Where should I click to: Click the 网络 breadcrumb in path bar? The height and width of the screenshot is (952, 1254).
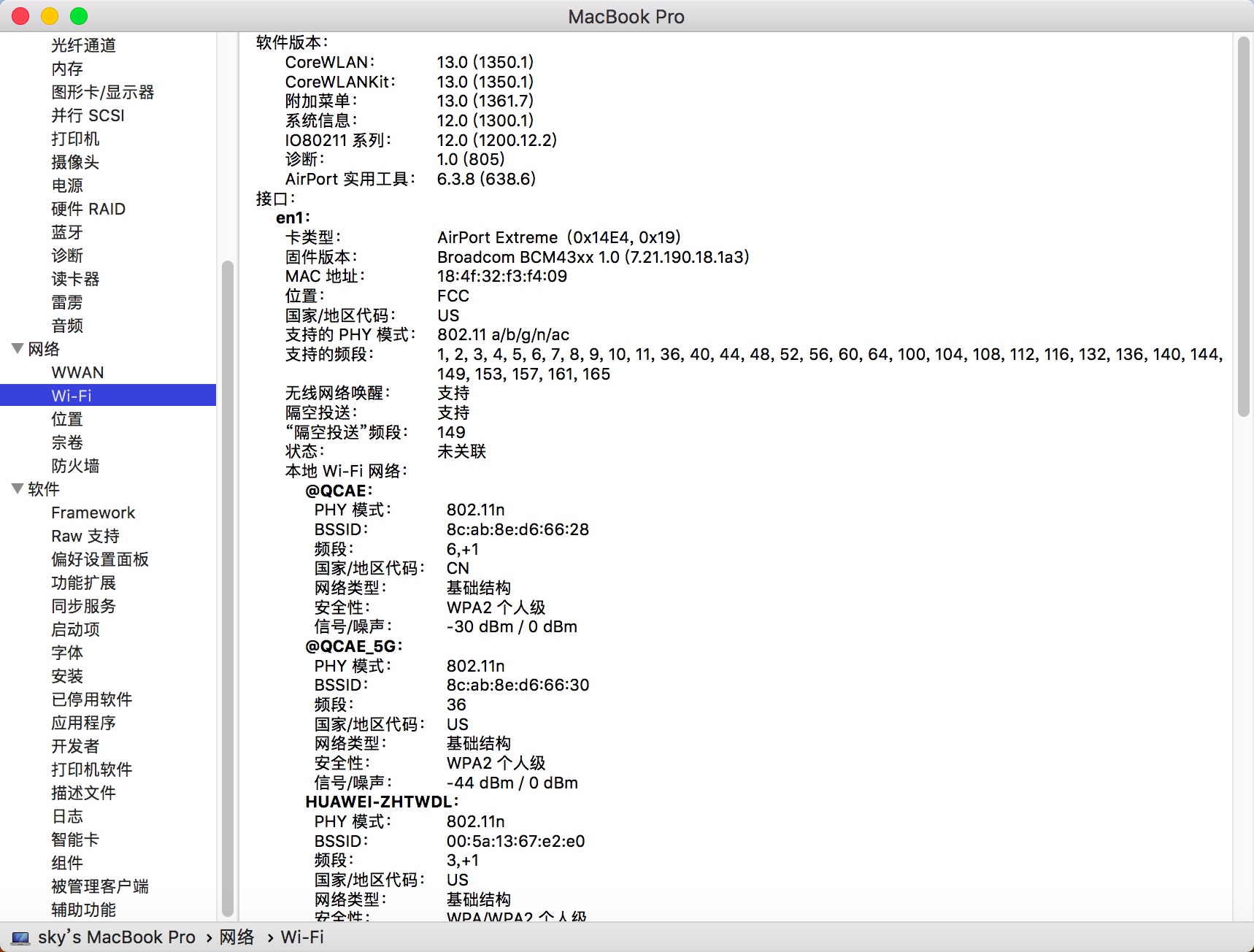[x=236, y=937]
